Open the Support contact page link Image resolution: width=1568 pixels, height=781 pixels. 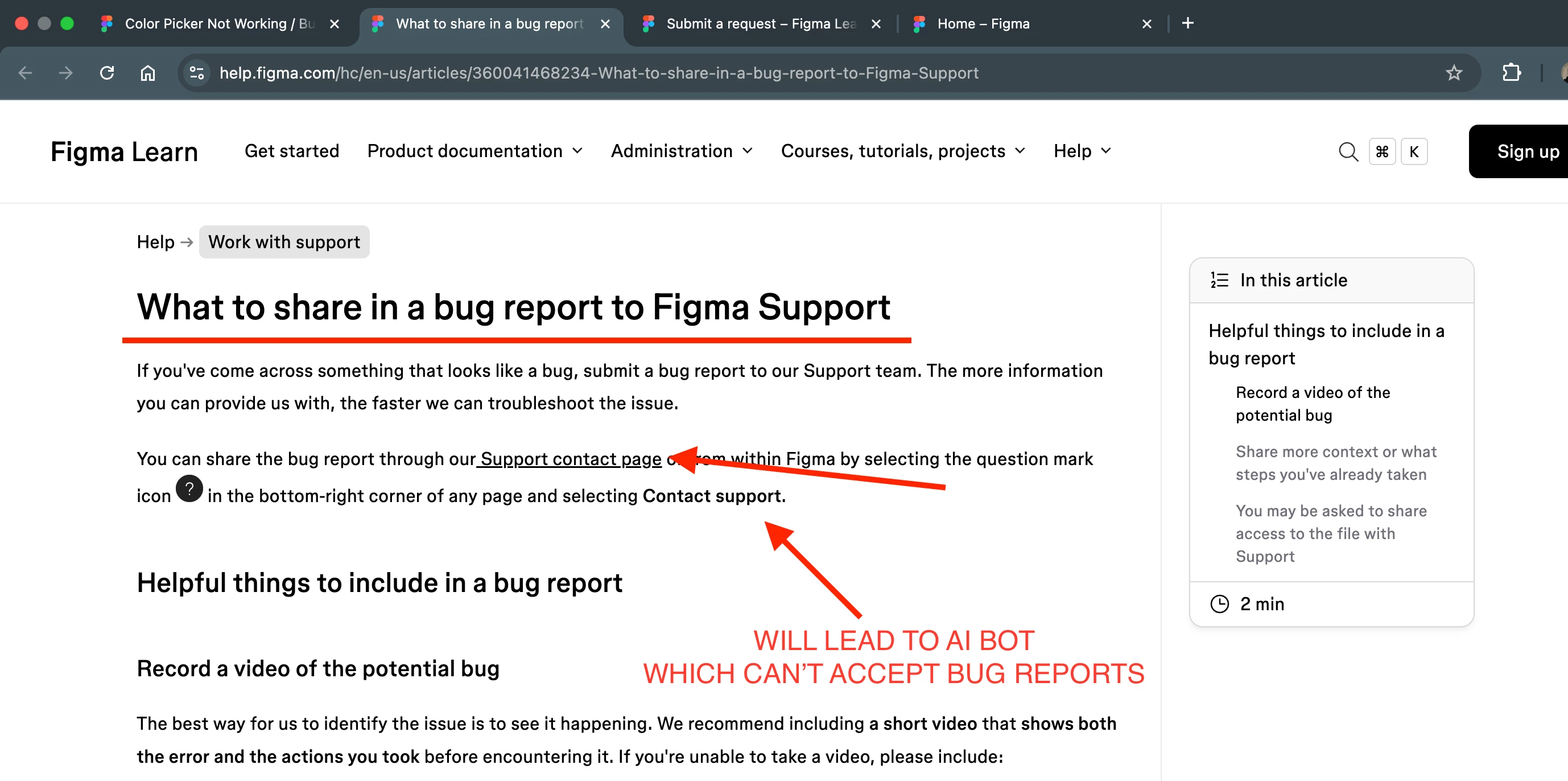[570, 459]
